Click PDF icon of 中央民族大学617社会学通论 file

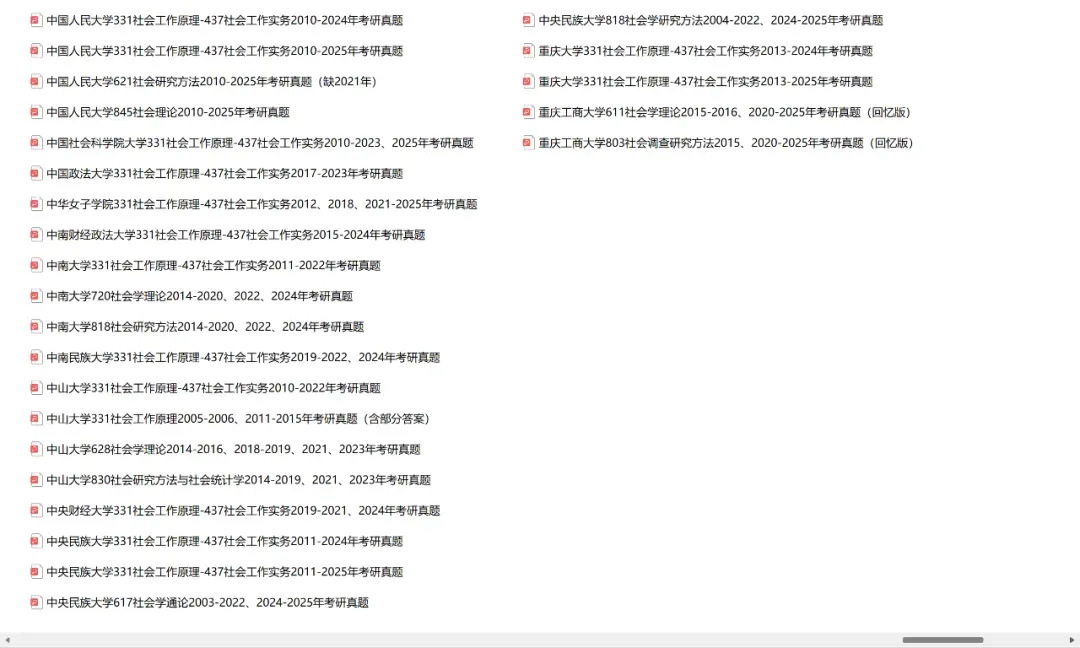click(x=36, y=603)
